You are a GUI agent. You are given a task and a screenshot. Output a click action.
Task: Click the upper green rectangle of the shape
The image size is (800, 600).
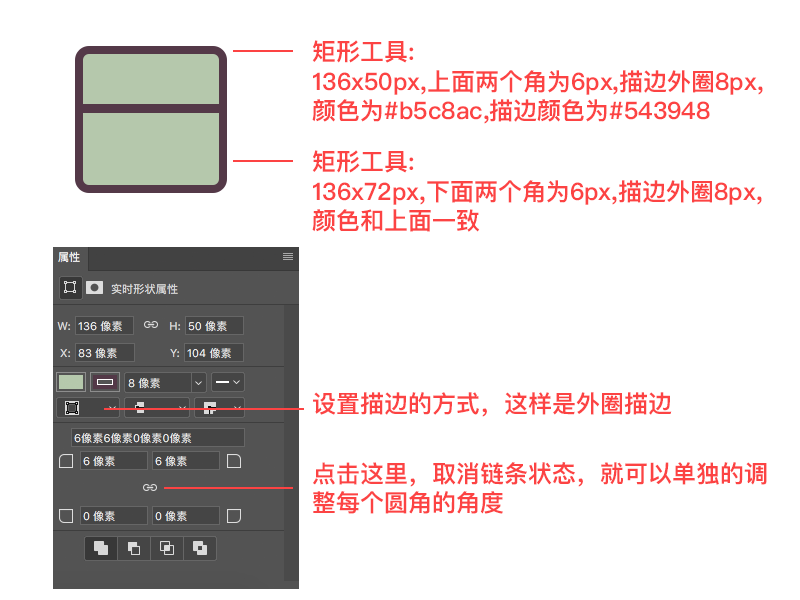click(x=151, y=79)
